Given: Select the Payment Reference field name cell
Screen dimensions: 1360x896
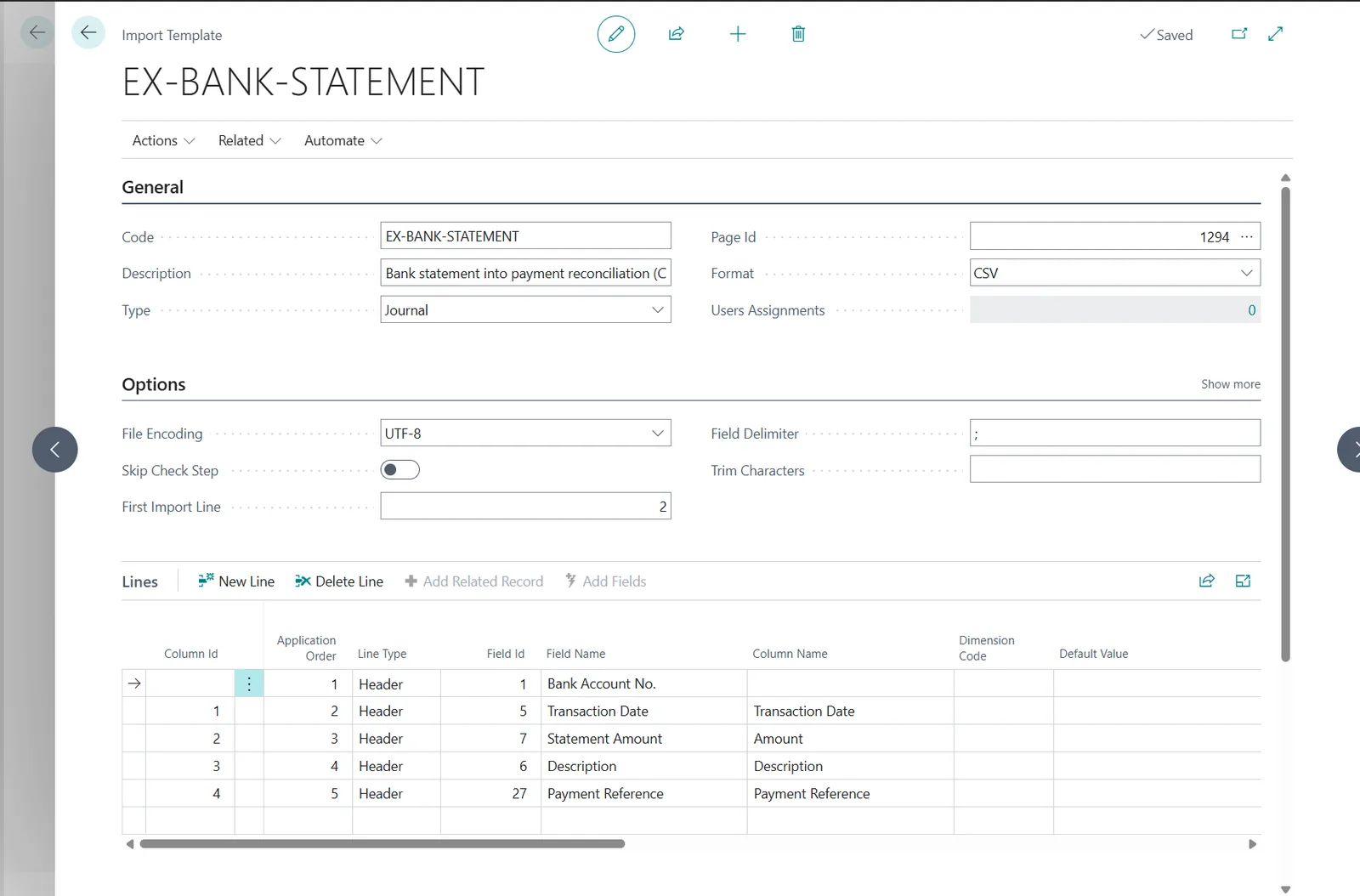Looking at the screenshot, I should [644, 793].
